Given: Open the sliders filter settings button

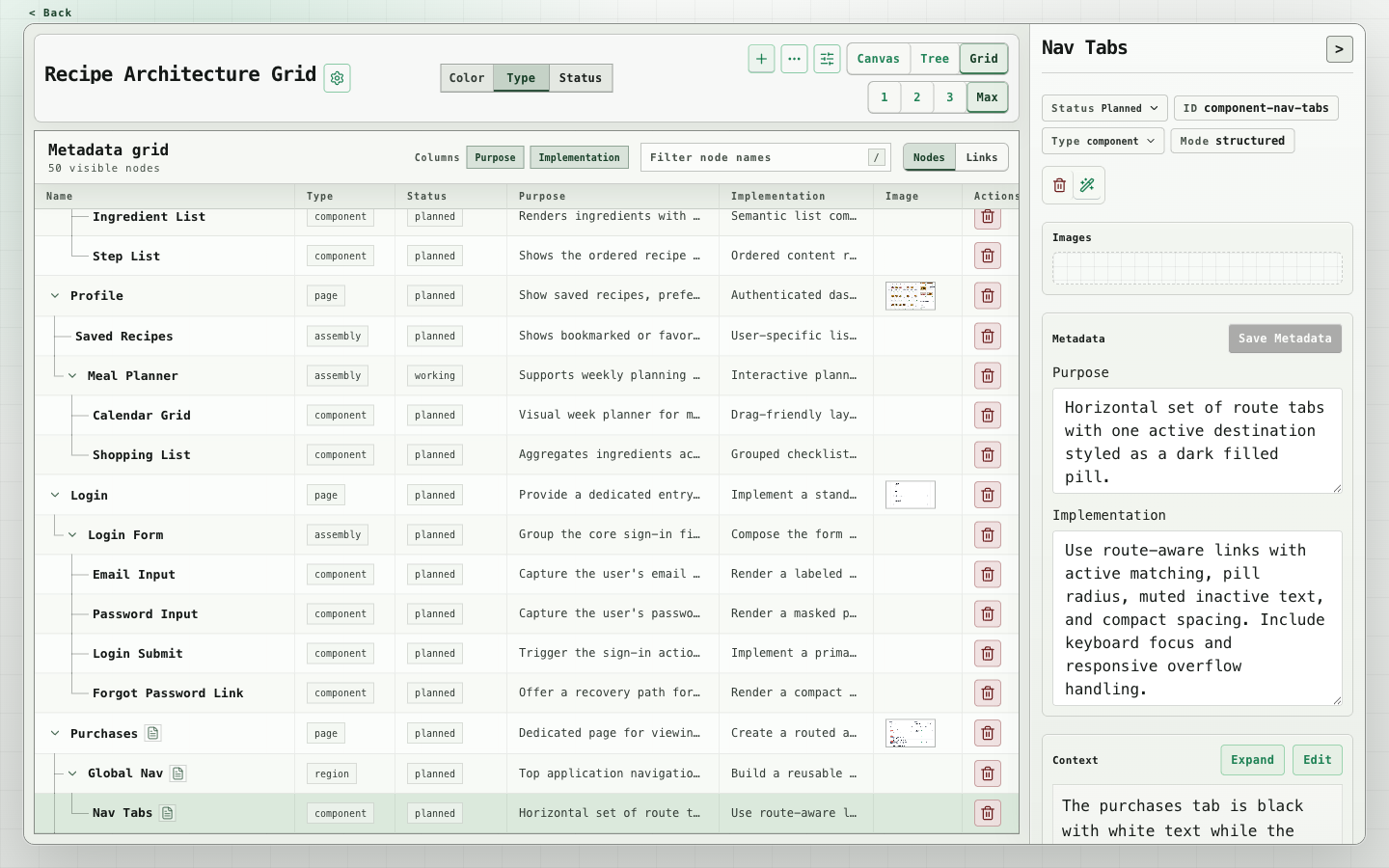Looking at the screenshot, I should coord(827,59).
